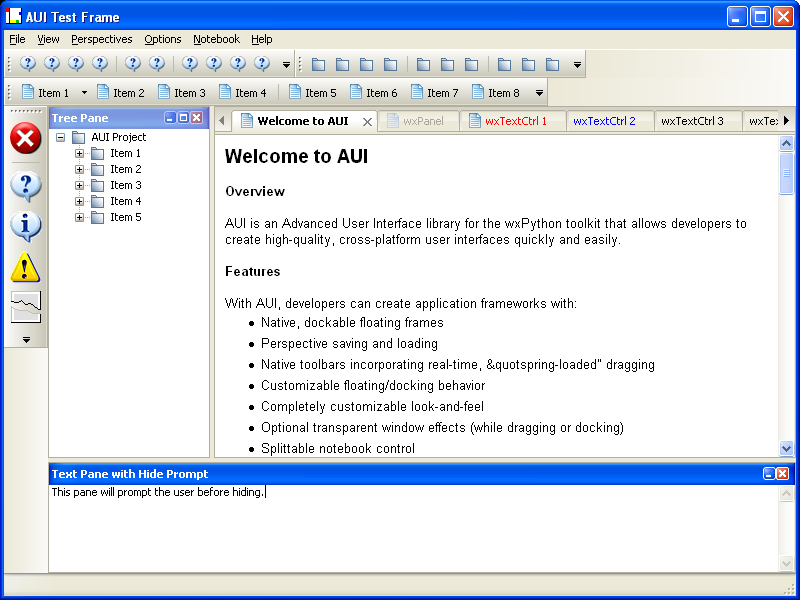Open the Notebook menu
The width and height of the screenshot is (800, 600).
coord(216,39)
